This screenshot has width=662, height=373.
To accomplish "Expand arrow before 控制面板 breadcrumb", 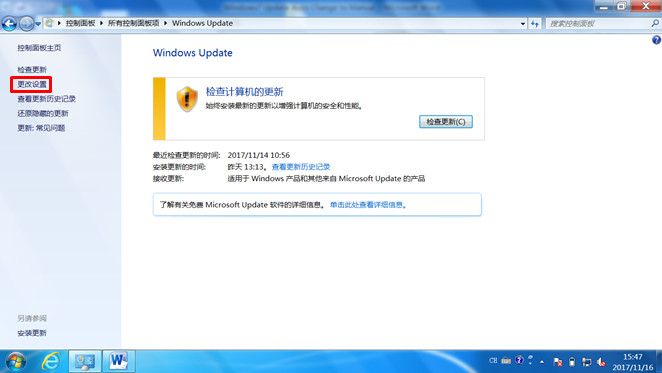I will point(59,23).
